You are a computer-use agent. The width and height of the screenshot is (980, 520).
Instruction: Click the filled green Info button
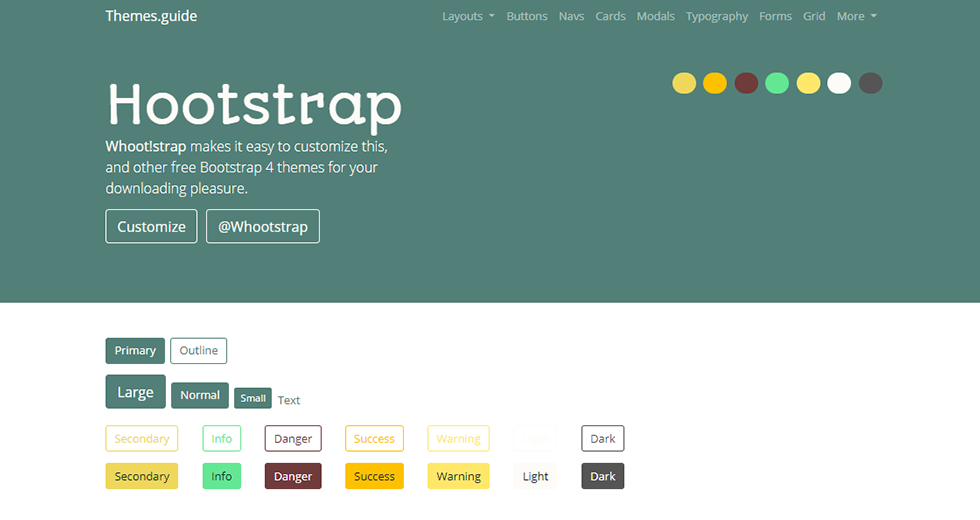222,476
